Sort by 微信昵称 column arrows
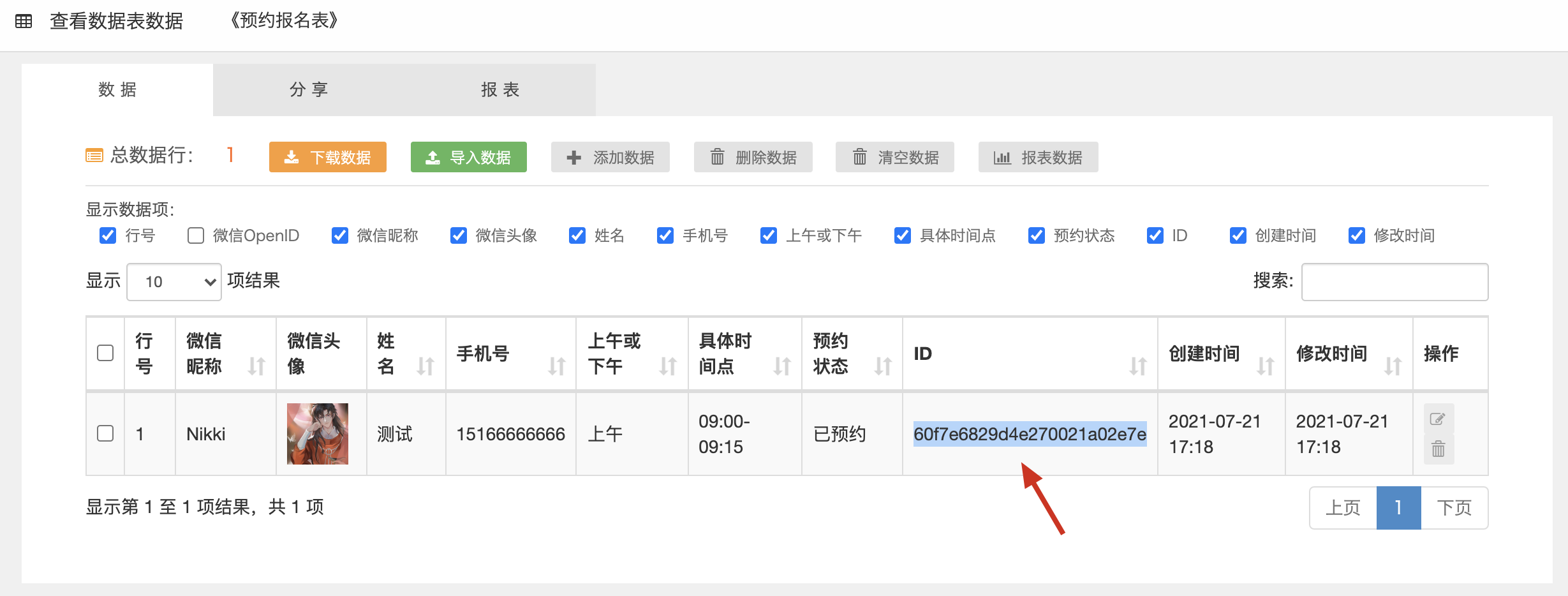 pos(256,366)
